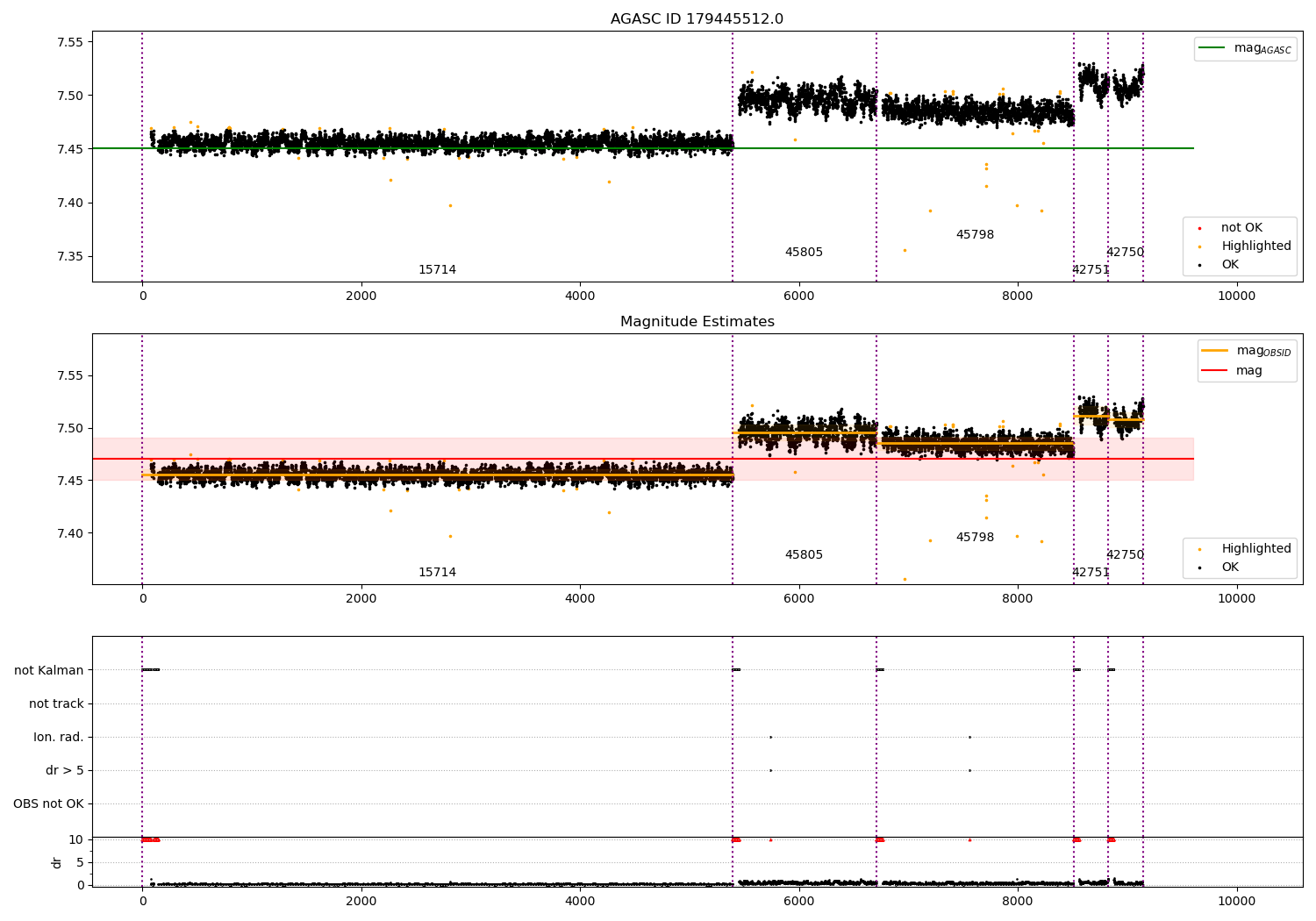Click the '7.40' tick in Magnitude Estimates plot
This screenshot has width=1316, height=921.
coord(70,533)
